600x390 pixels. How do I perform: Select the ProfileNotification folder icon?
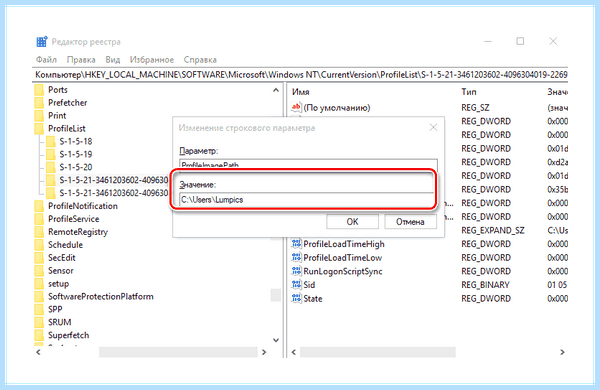[x=39, y=206]
